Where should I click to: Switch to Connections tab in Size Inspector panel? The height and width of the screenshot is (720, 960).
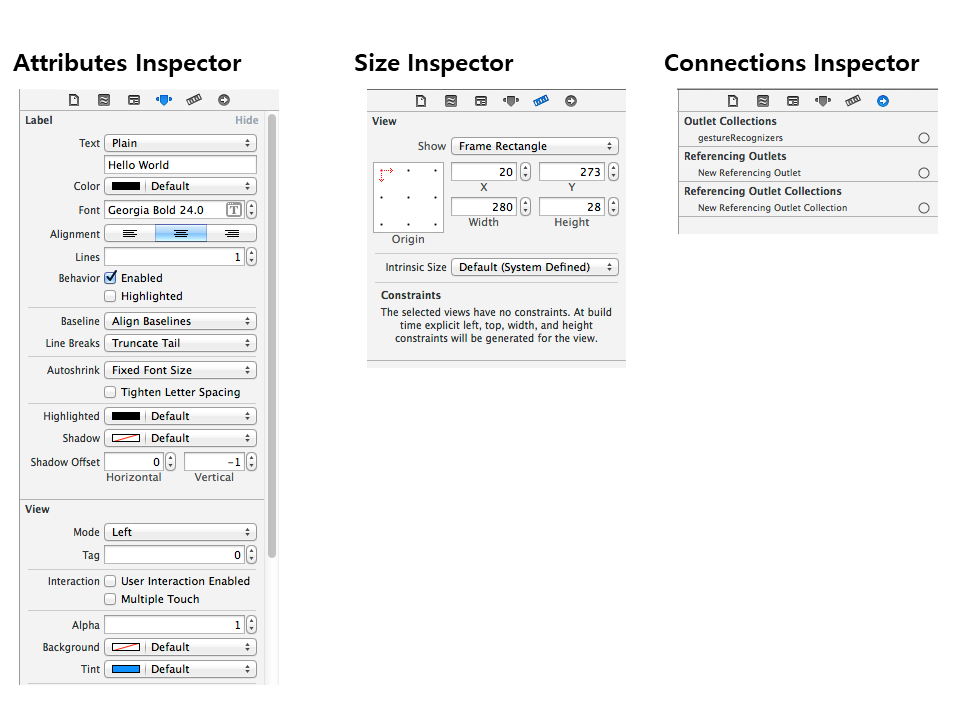[x=571, y=101]
